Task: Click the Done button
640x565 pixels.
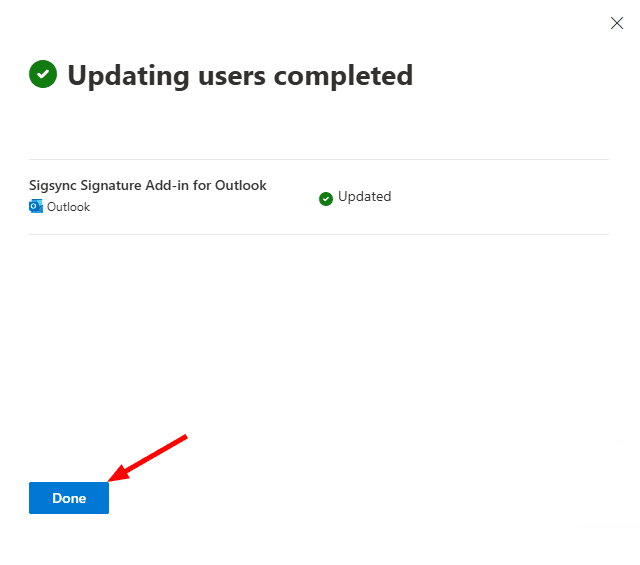Action: [69, 498]
